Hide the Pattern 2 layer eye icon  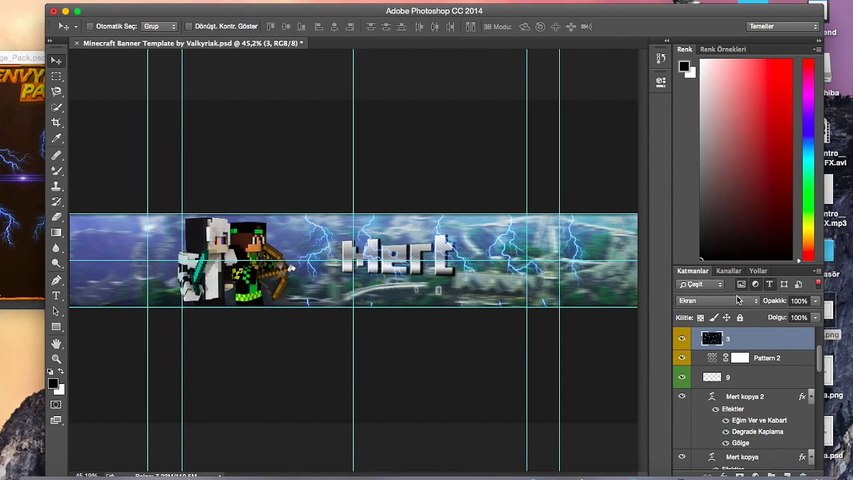(682, 358)
